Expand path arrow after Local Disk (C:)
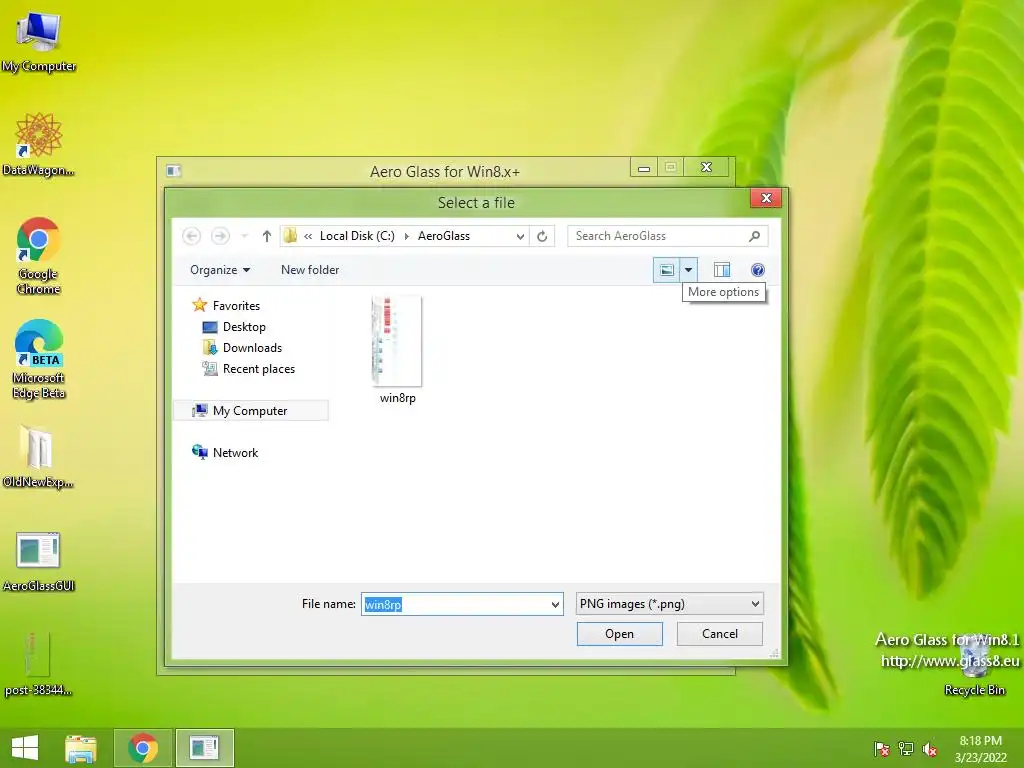This screenshot has width=1024, height=768. (406, 236)
